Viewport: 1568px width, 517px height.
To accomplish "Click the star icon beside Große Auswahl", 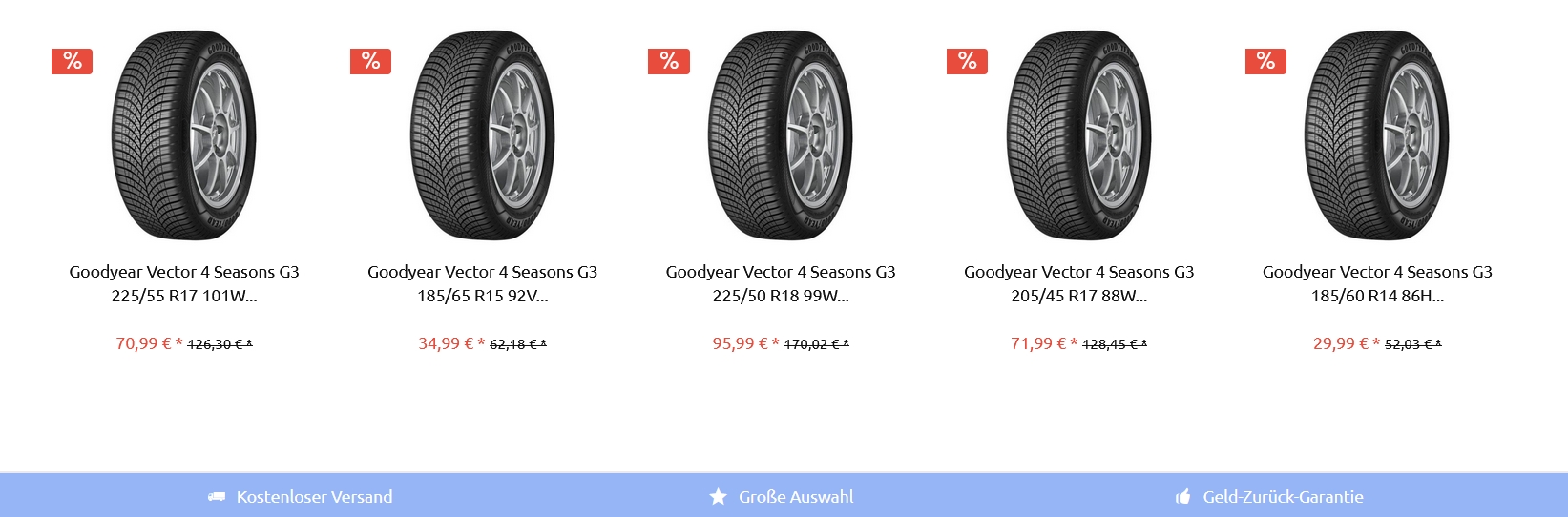I will [x=719, y=497].
